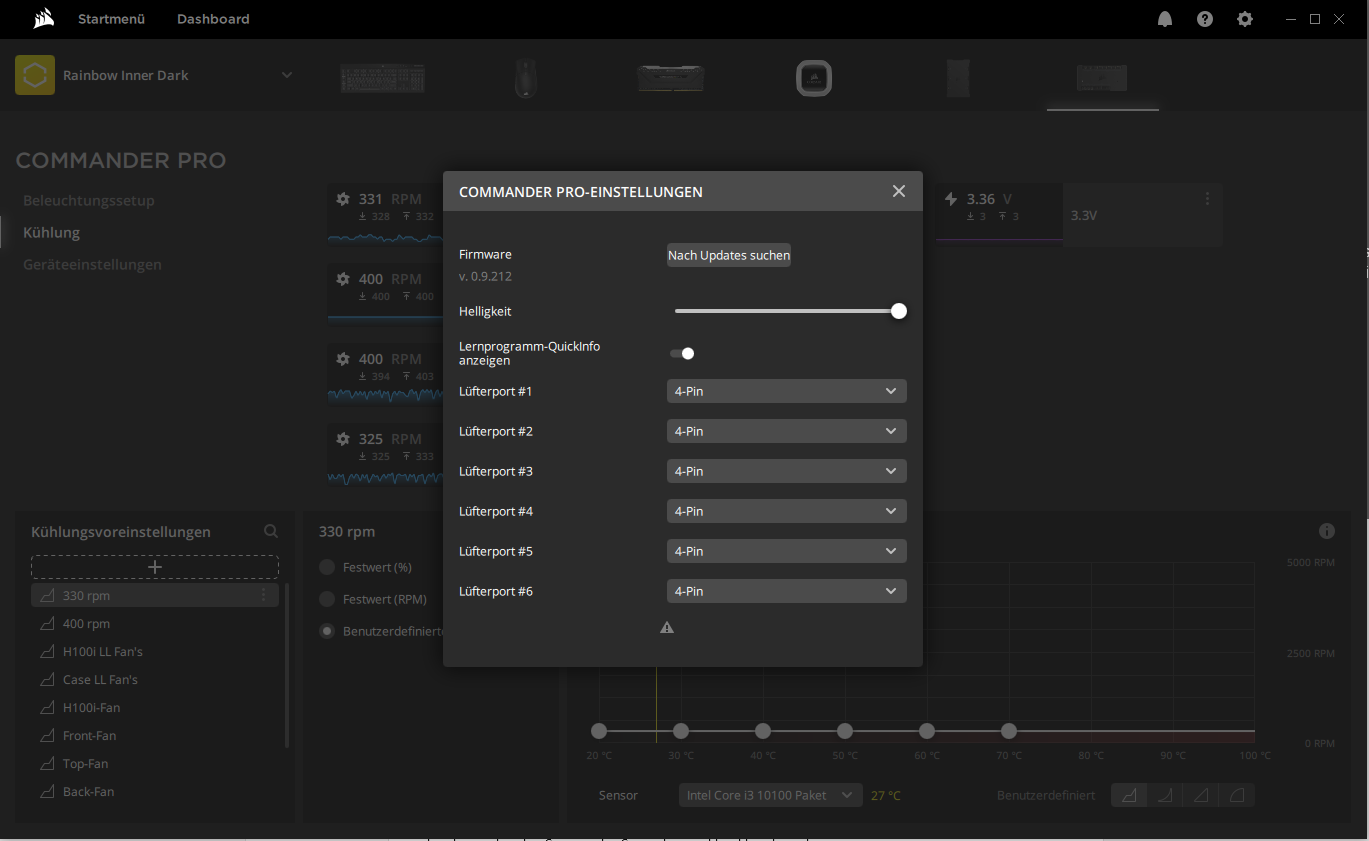1369x841 pixels.
Task: Select the mouse device thumbnail
Action: click(x=525, y=78)
